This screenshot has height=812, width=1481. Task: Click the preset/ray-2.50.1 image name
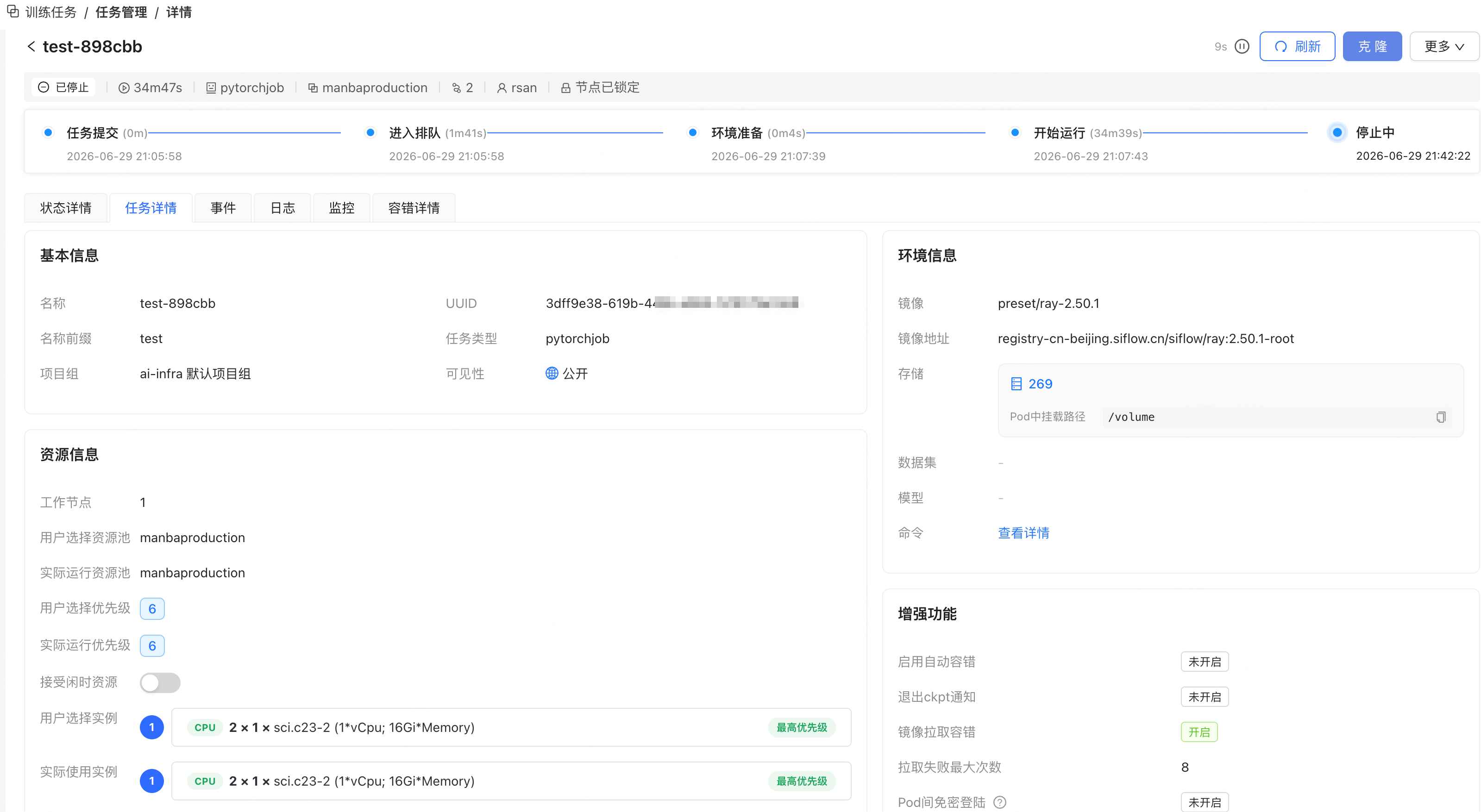pyautogui.click(x=1048, y=303)
